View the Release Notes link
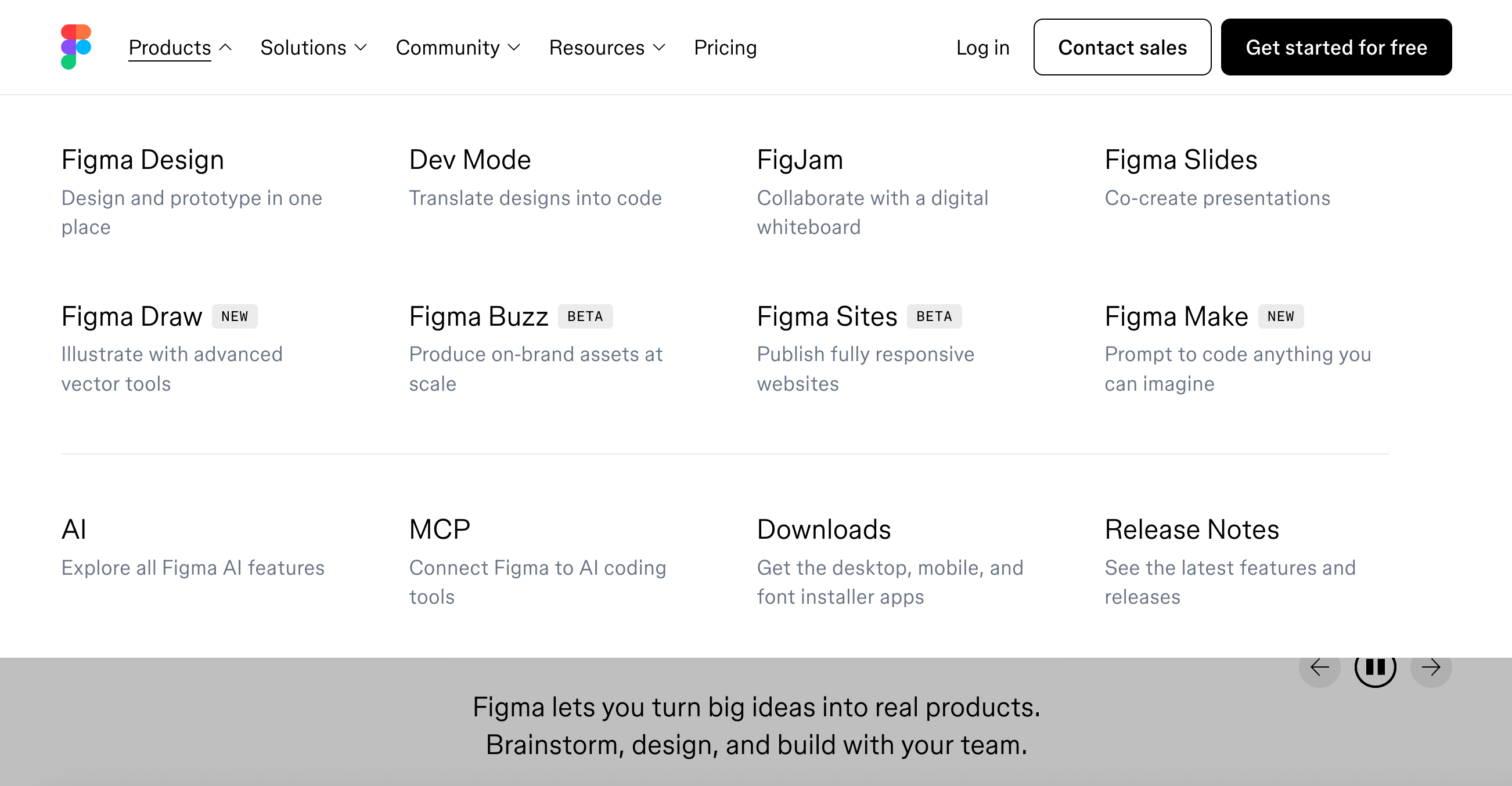This screenshot has height=786, width=1512. [1191, 529]
